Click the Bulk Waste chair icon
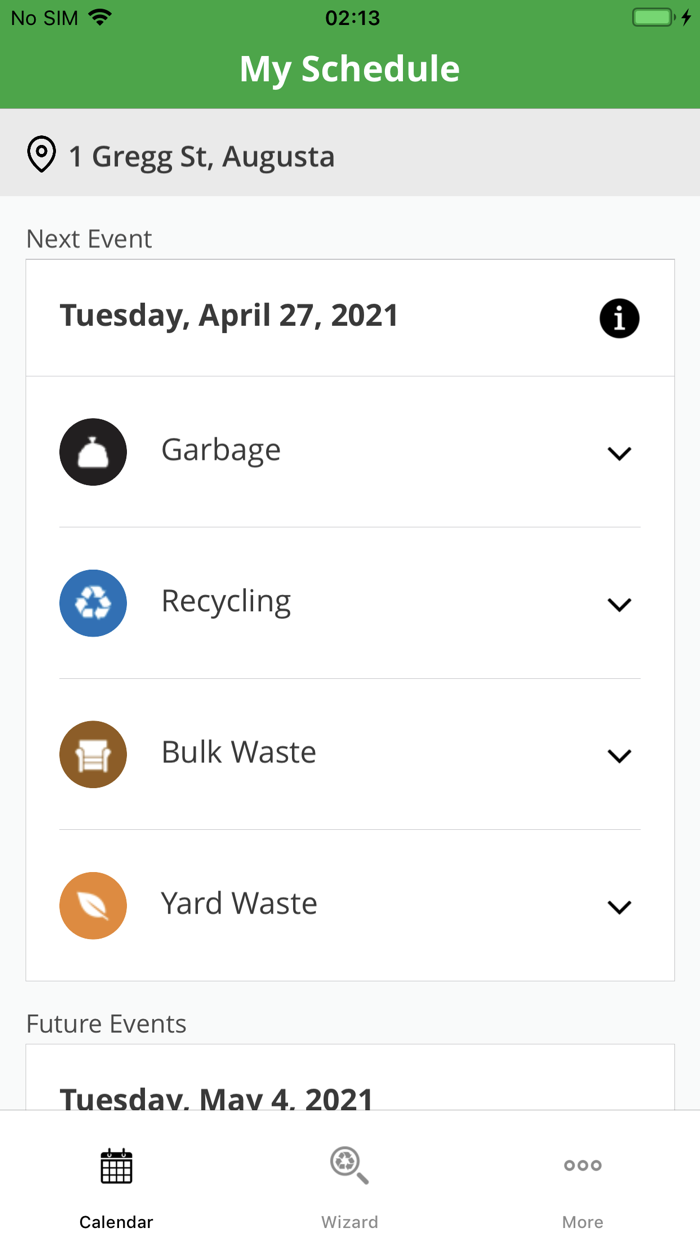This screenshot has height=1244, width=700. [x=93, y=754]
